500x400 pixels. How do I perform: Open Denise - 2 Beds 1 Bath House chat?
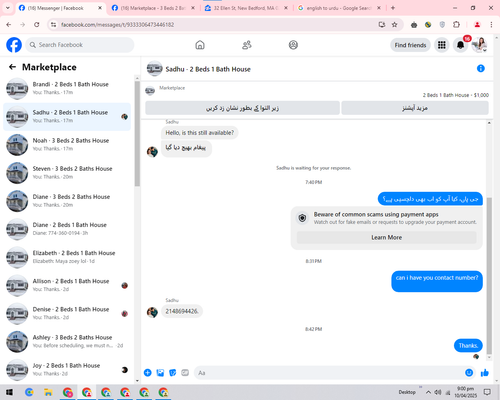click(67, 314)
